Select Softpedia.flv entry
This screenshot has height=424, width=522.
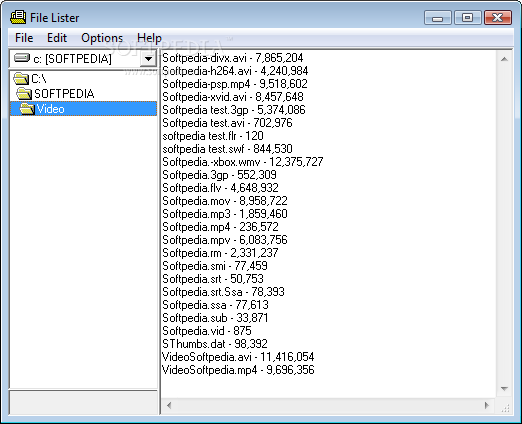point(220,188)
